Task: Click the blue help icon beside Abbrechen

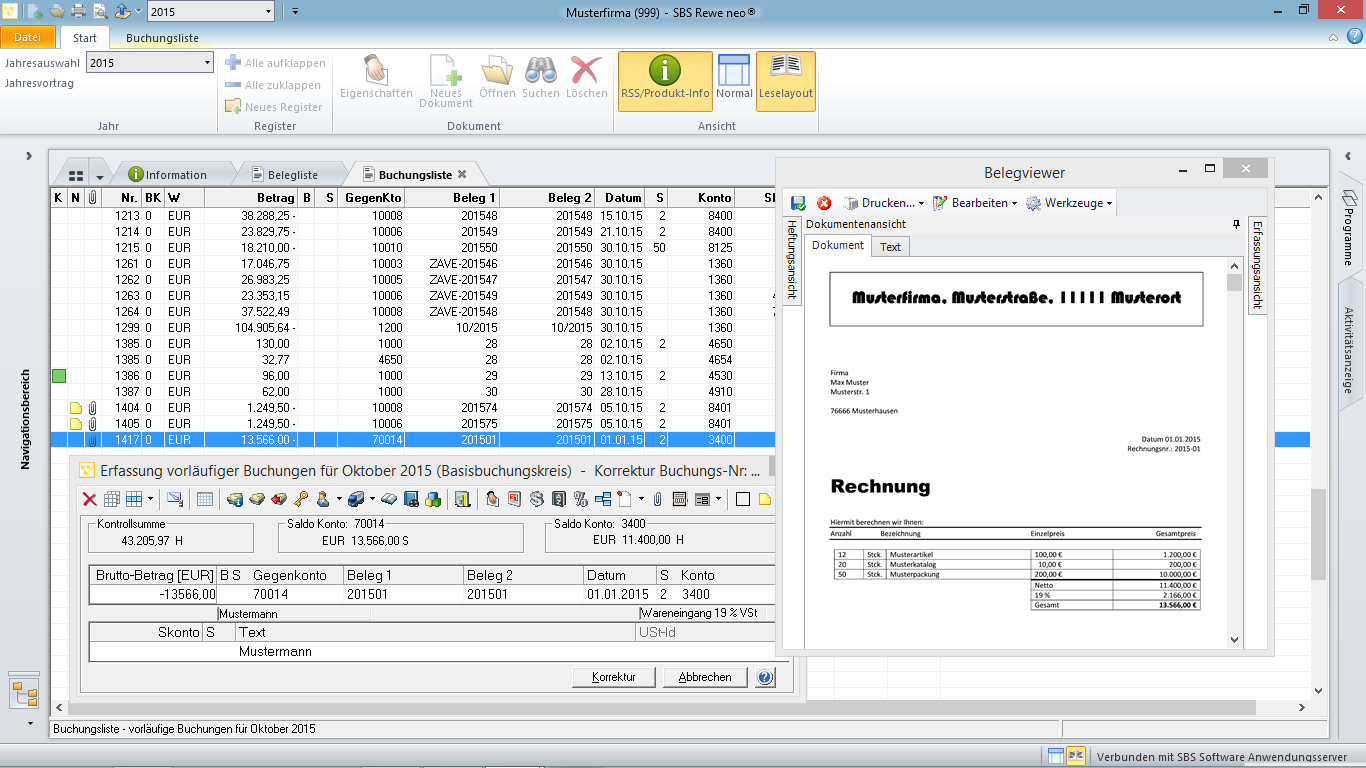Action: 765,677
